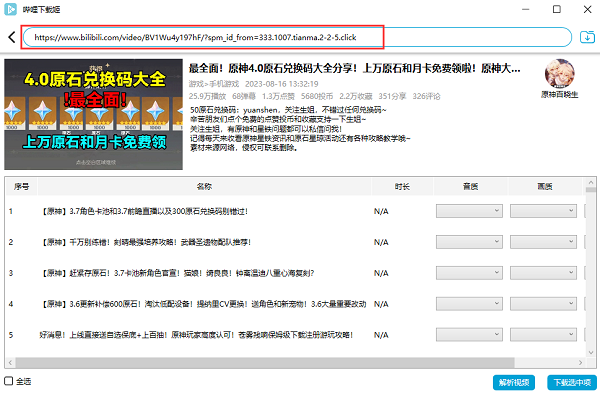Click the vertical scrollbar up arrow
This screenshot has width=600, height=397.
tap(591, 183)
